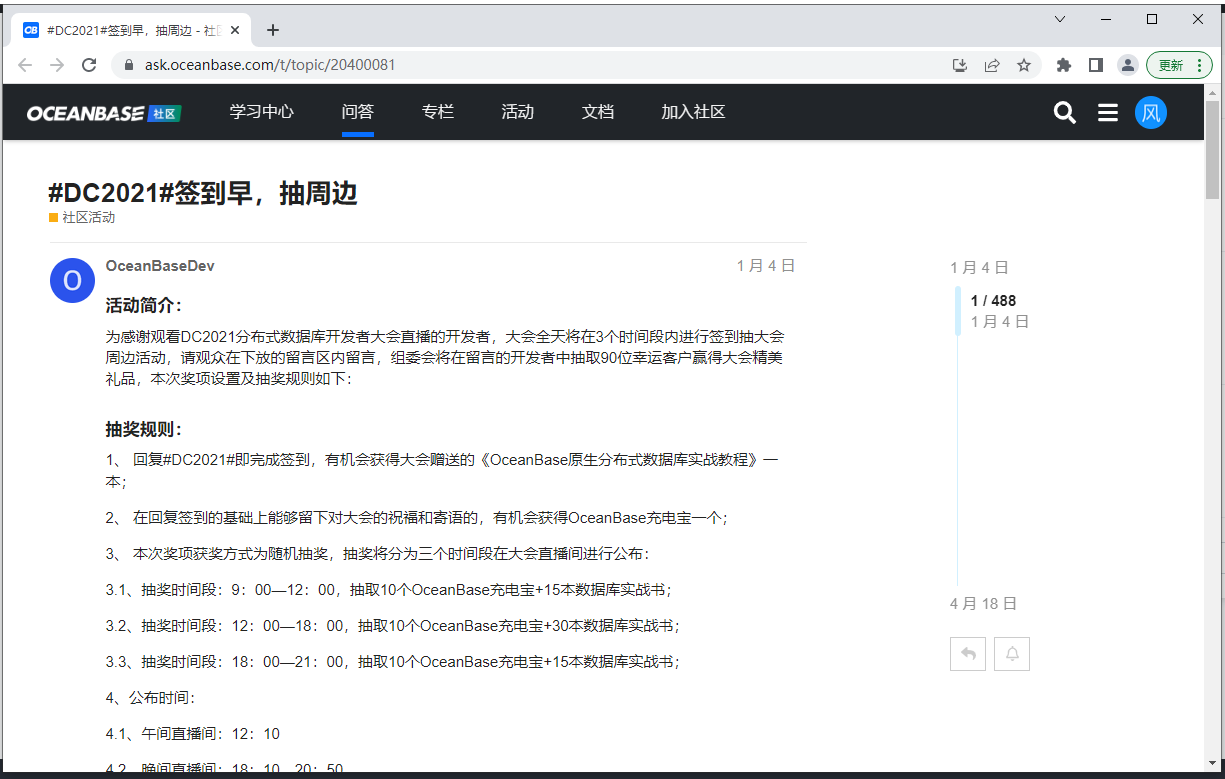Click the padlock site info icon

point(128,65)
